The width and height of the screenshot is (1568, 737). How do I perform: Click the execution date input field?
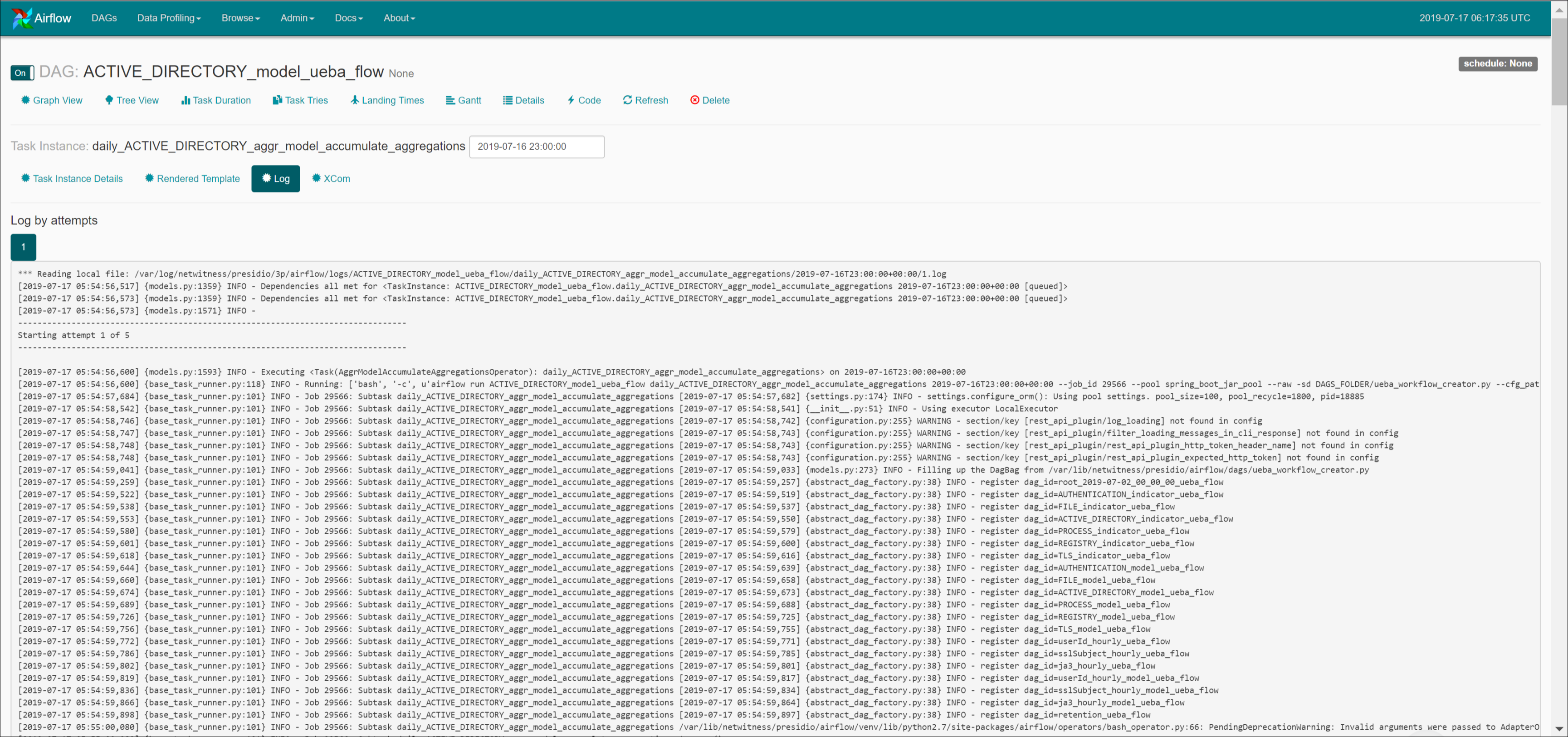point(536,146)
